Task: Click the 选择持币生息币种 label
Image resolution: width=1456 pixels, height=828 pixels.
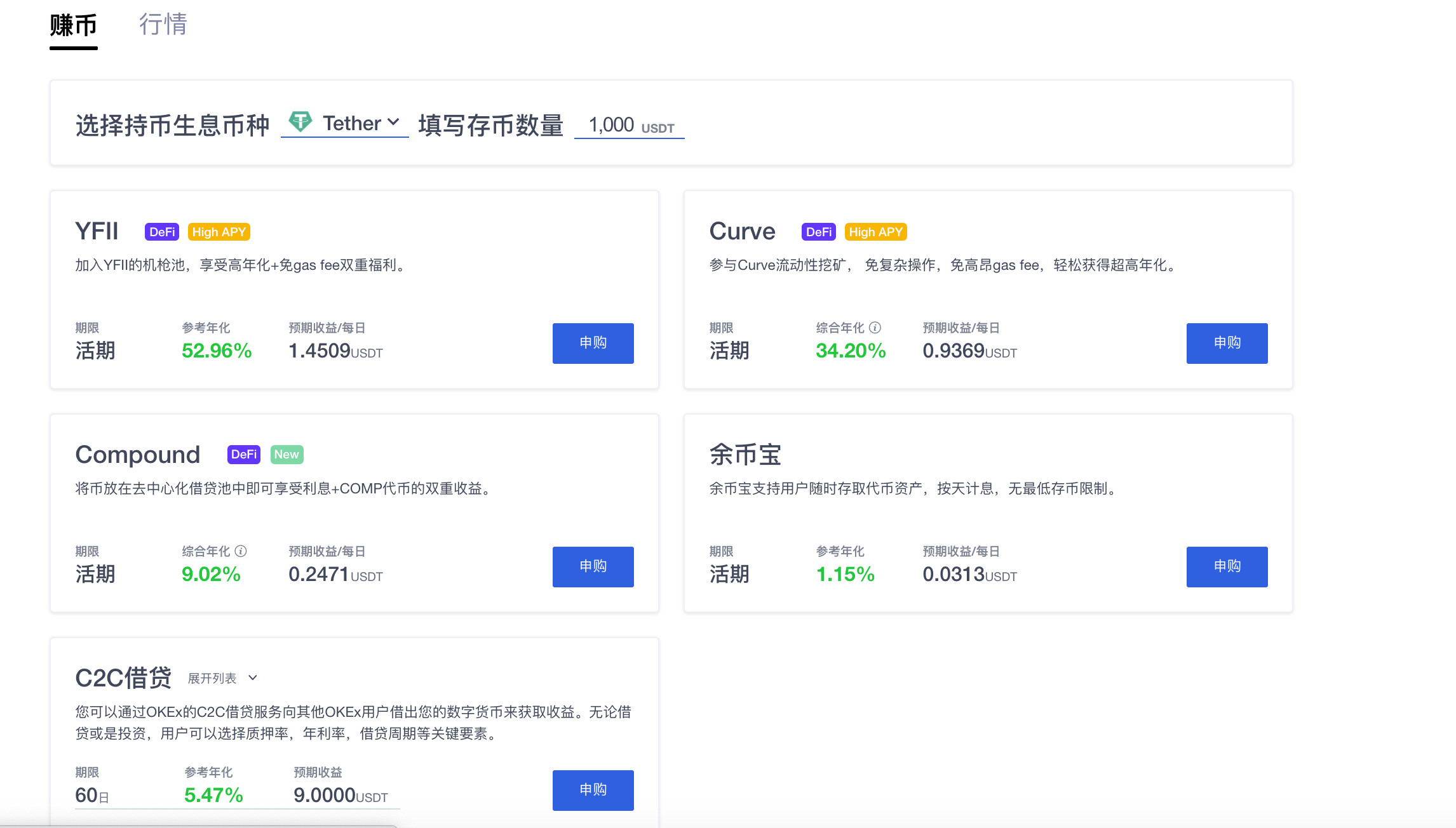Action: pyautogui.click(x=172, y=125)
